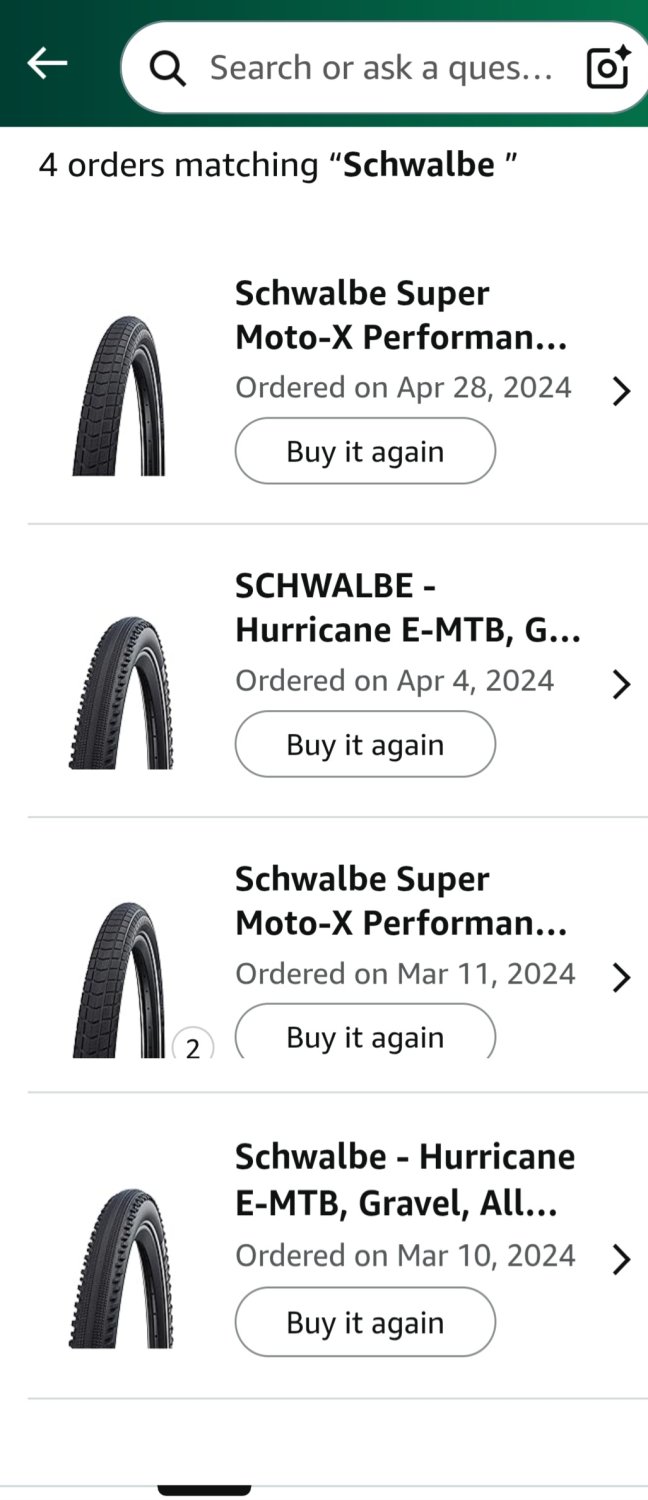The width and height of the screenshot is (648, 1500).
Task: Buy again the Apr 28 Super Moto-X tire
Action: (x=365, y=451)
